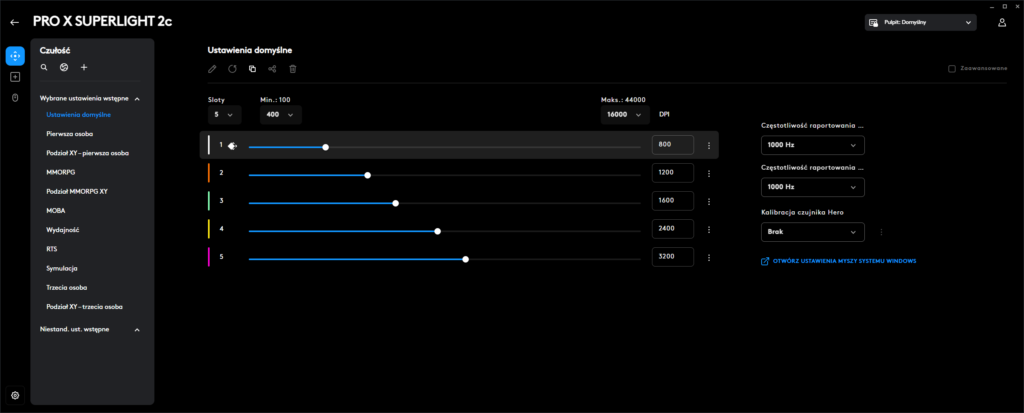Collapse the Wybrane ustawienia wstępne section

137,99
